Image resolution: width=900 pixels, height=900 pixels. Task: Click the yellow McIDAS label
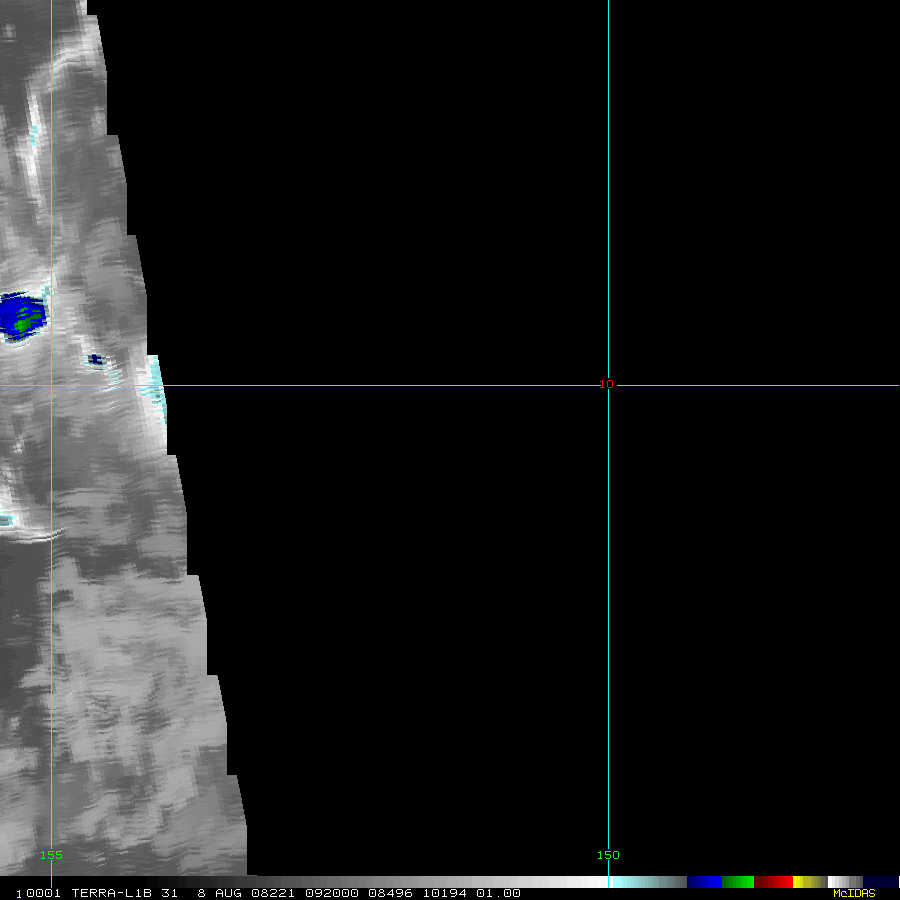click(x=853, y=893)
